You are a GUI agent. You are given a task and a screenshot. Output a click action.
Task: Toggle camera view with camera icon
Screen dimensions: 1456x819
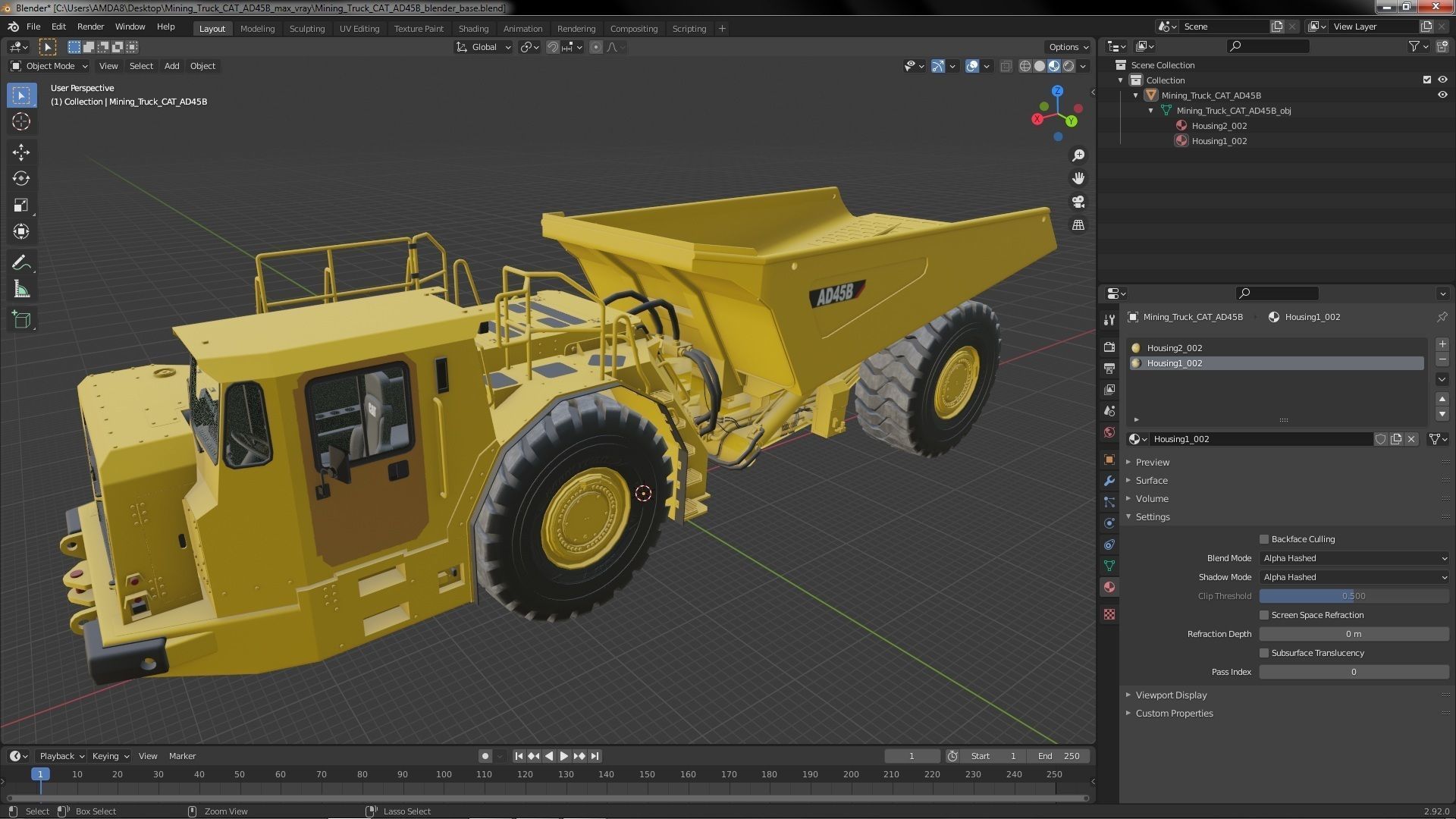coord(1078,202)
